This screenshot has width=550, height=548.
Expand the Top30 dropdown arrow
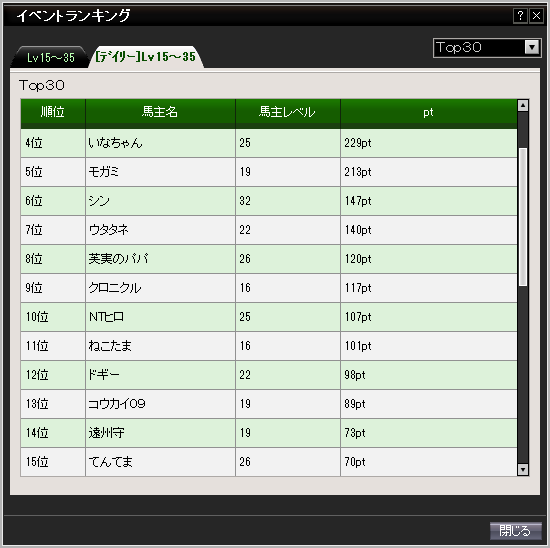click(532, 47)
